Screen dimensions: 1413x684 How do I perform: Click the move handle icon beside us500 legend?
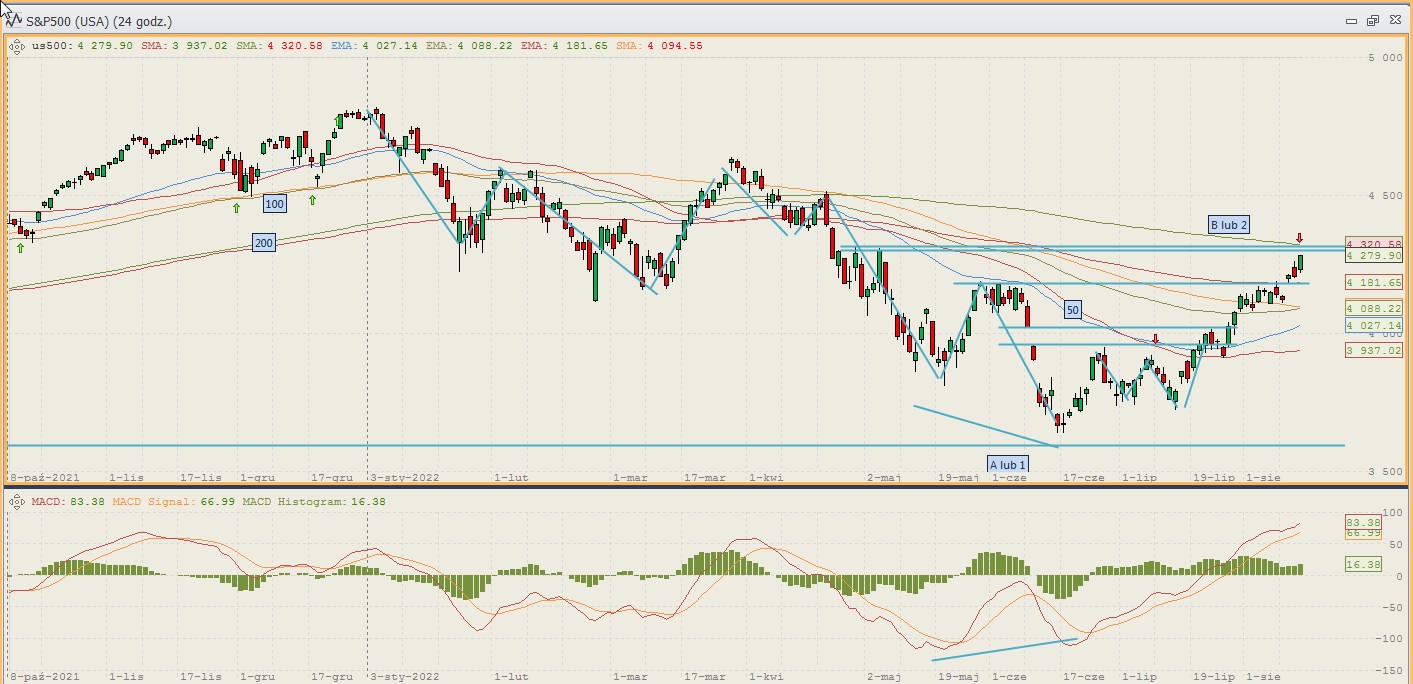pos(17,45)
